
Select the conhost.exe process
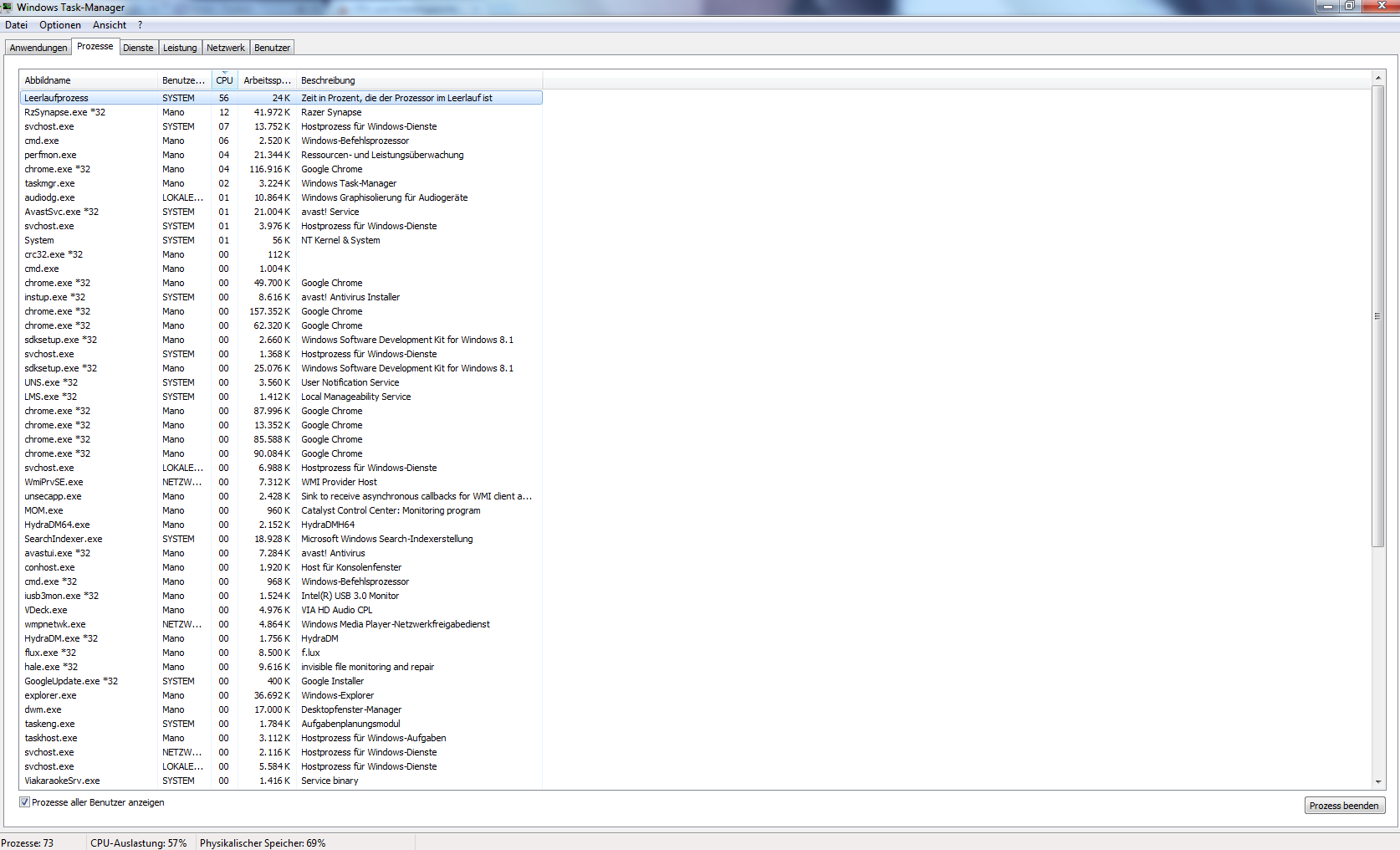(x=281, y=567)
